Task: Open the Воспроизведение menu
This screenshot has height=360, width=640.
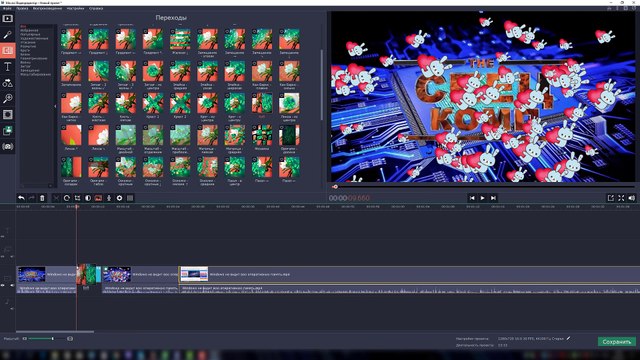Action: pos(47,8)
